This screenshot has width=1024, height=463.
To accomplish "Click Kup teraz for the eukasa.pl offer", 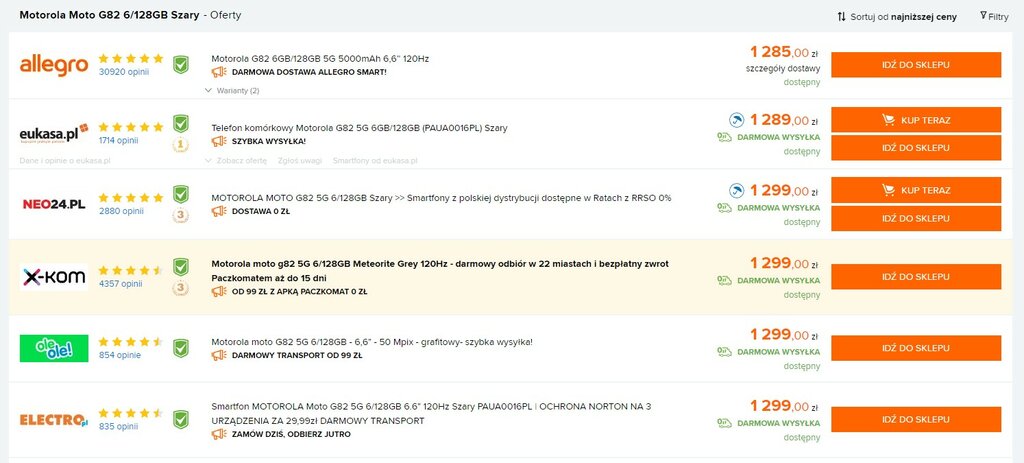I will click(916, 120).
